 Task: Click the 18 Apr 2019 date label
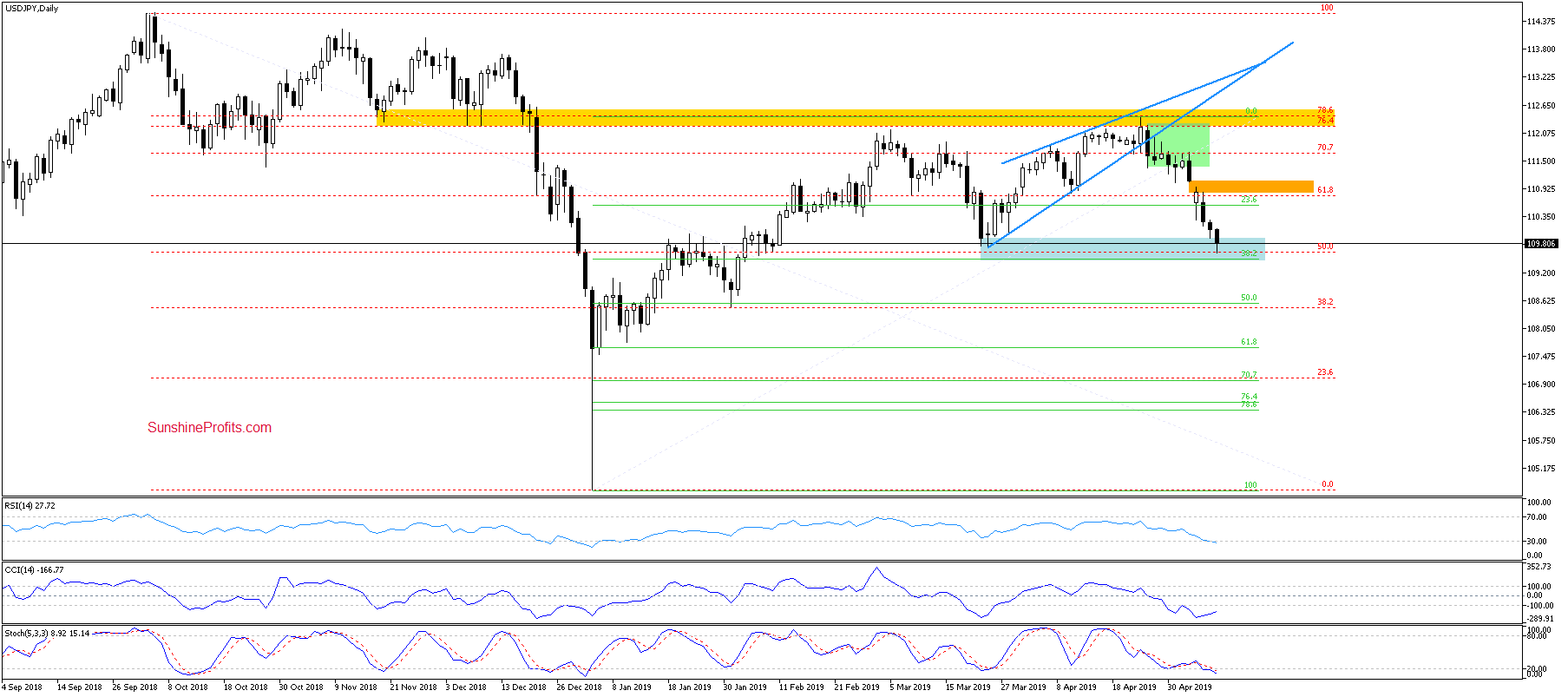[1134, 687]
